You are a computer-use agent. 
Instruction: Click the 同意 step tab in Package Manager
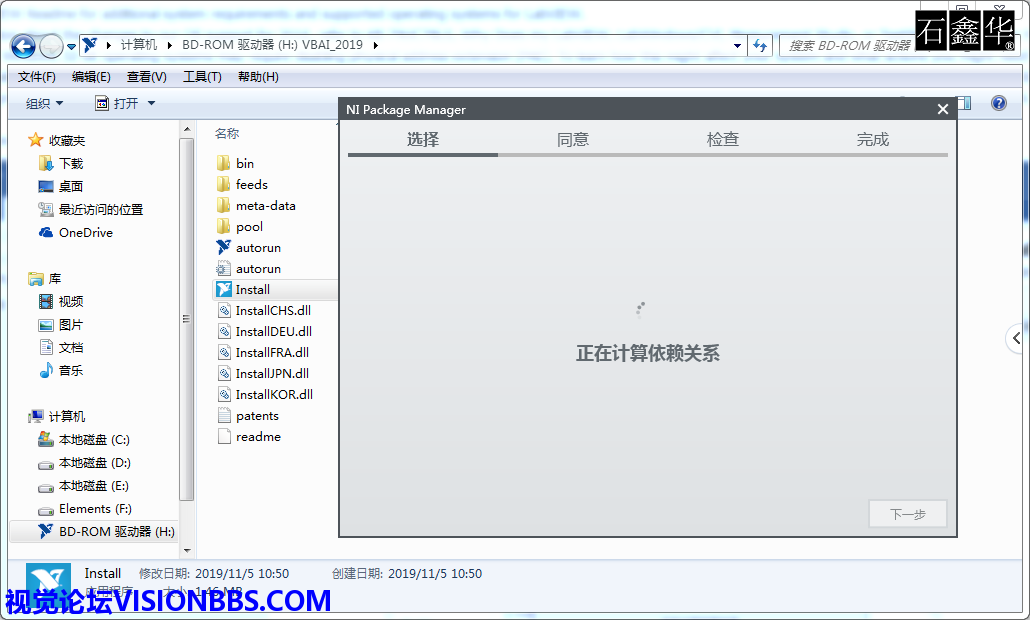[573, 139]
